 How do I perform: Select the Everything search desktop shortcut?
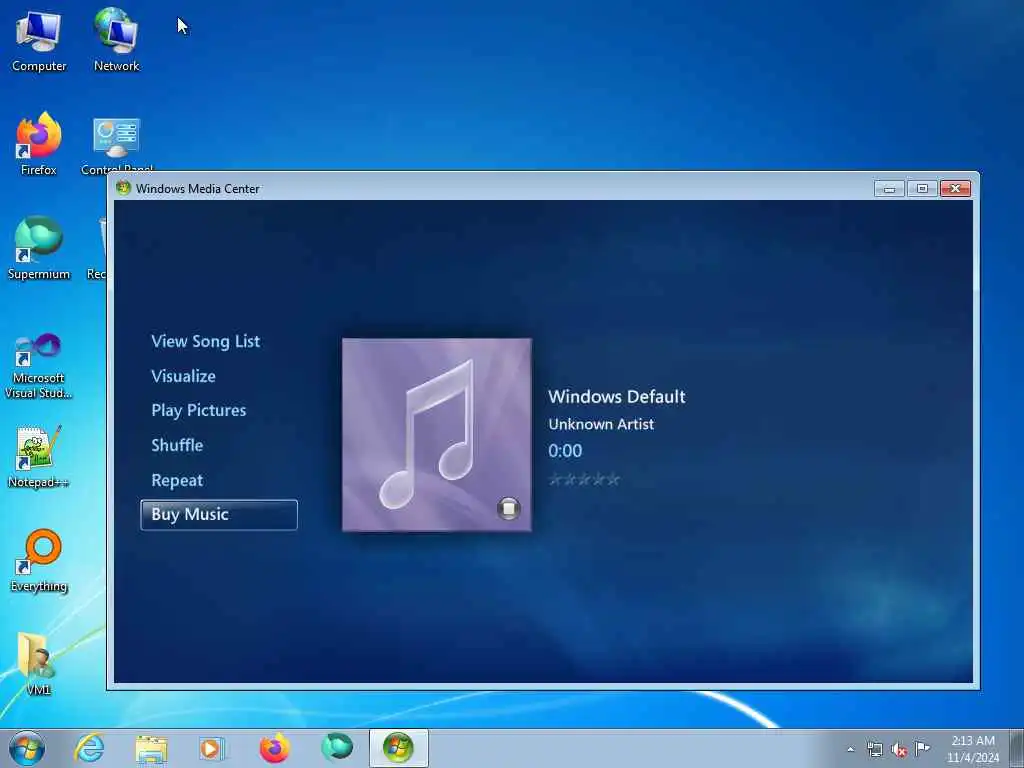[x=39, y=560]
